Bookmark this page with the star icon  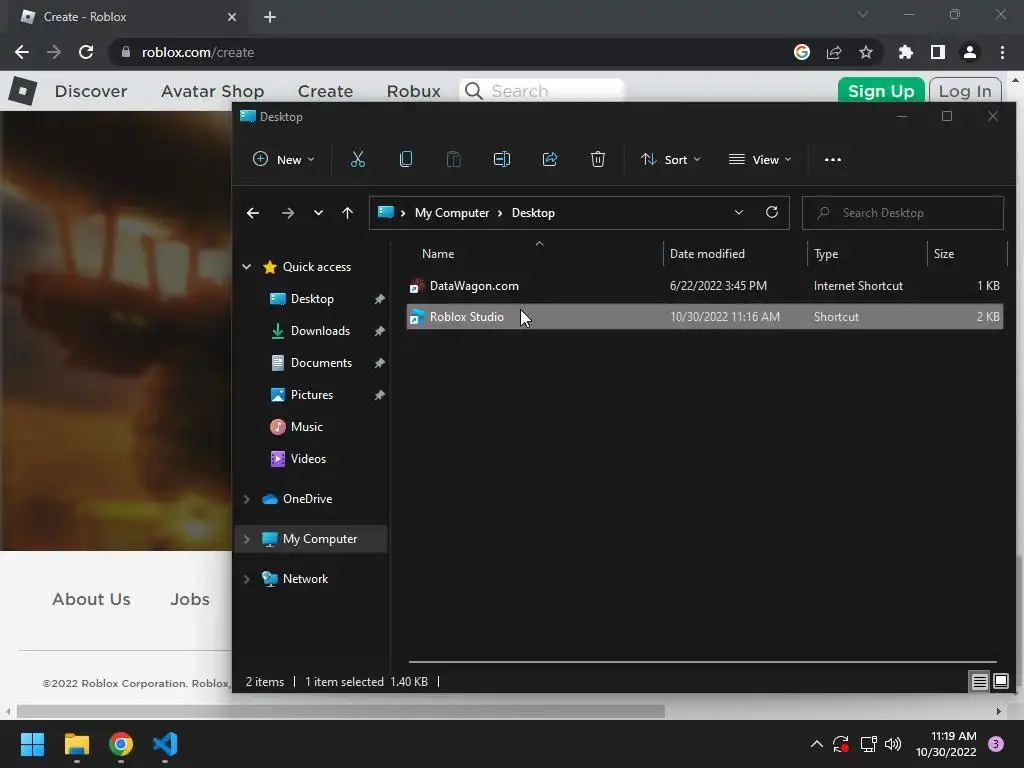click(866, 52)
